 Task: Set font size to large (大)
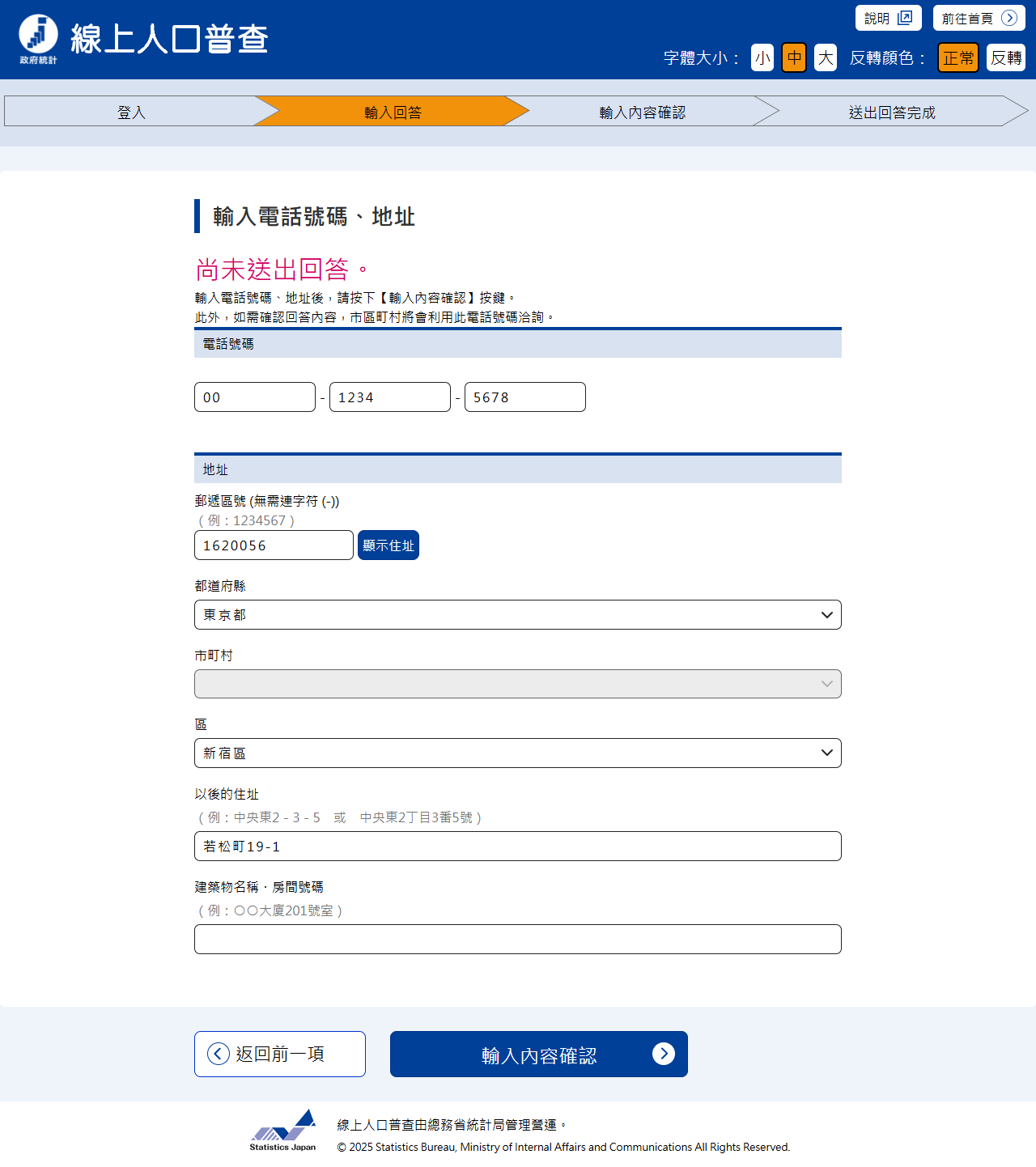(x=825, y=57)
